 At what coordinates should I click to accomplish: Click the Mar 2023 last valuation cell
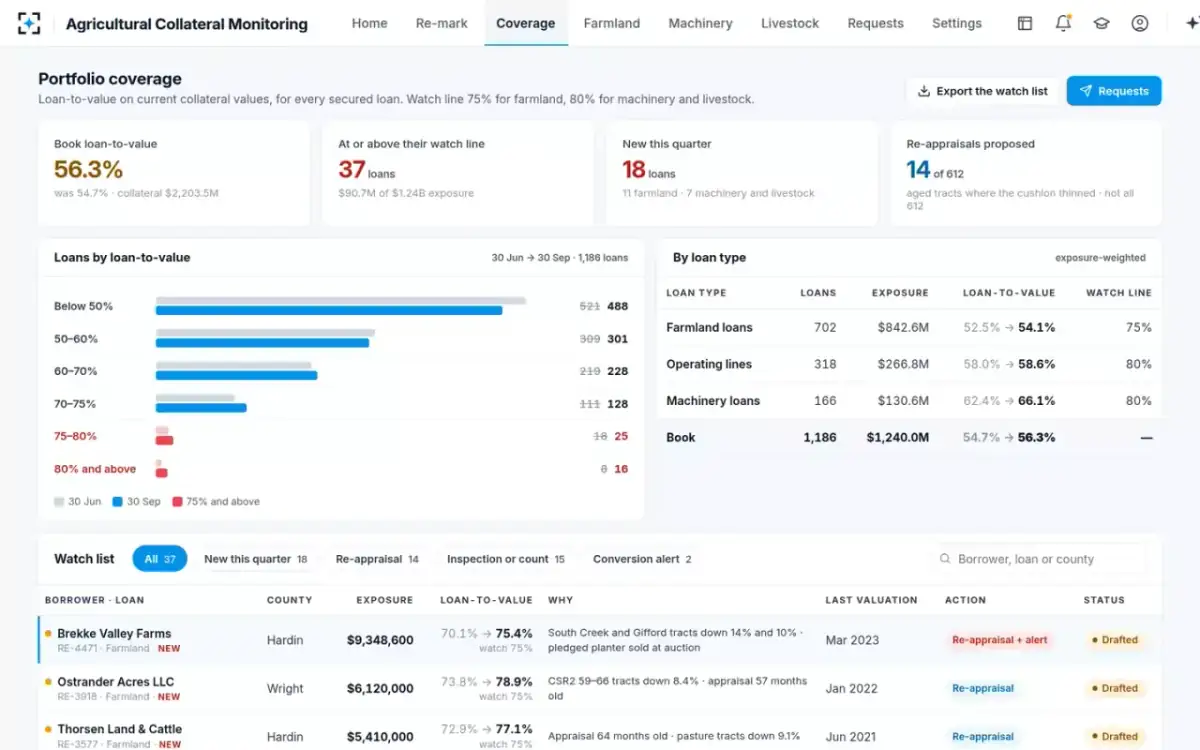[853, 640]
